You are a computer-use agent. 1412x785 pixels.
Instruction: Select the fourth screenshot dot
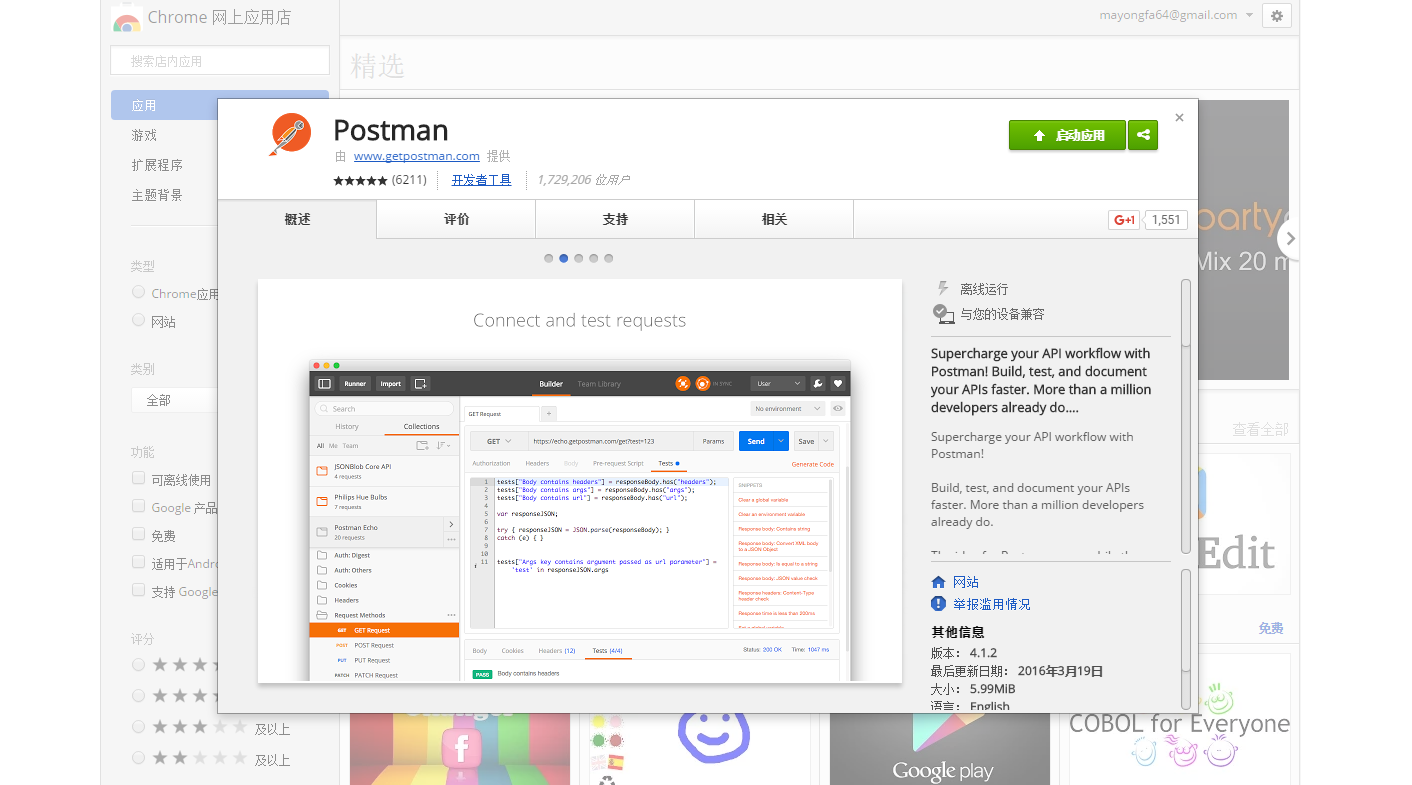[x=593, y=258]
